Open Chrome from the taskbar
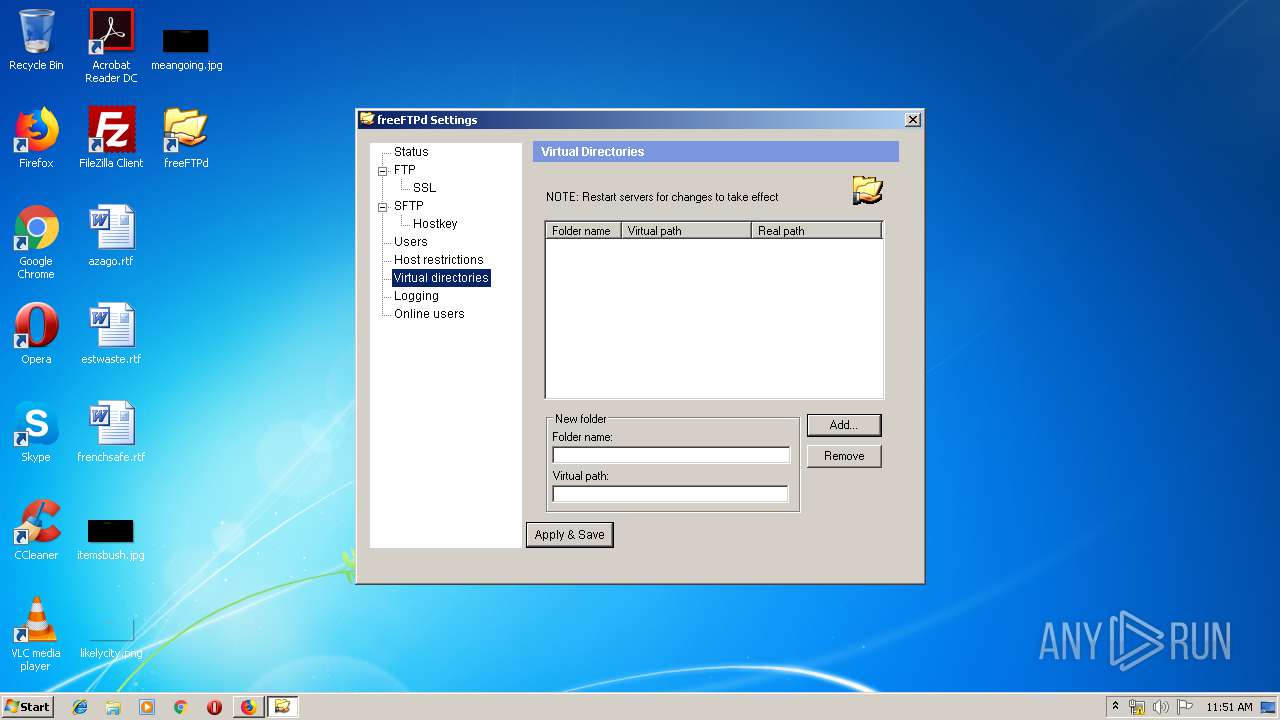Image resolution: width=1280 pixels, height=720 pixels. (x=180, y=707)
